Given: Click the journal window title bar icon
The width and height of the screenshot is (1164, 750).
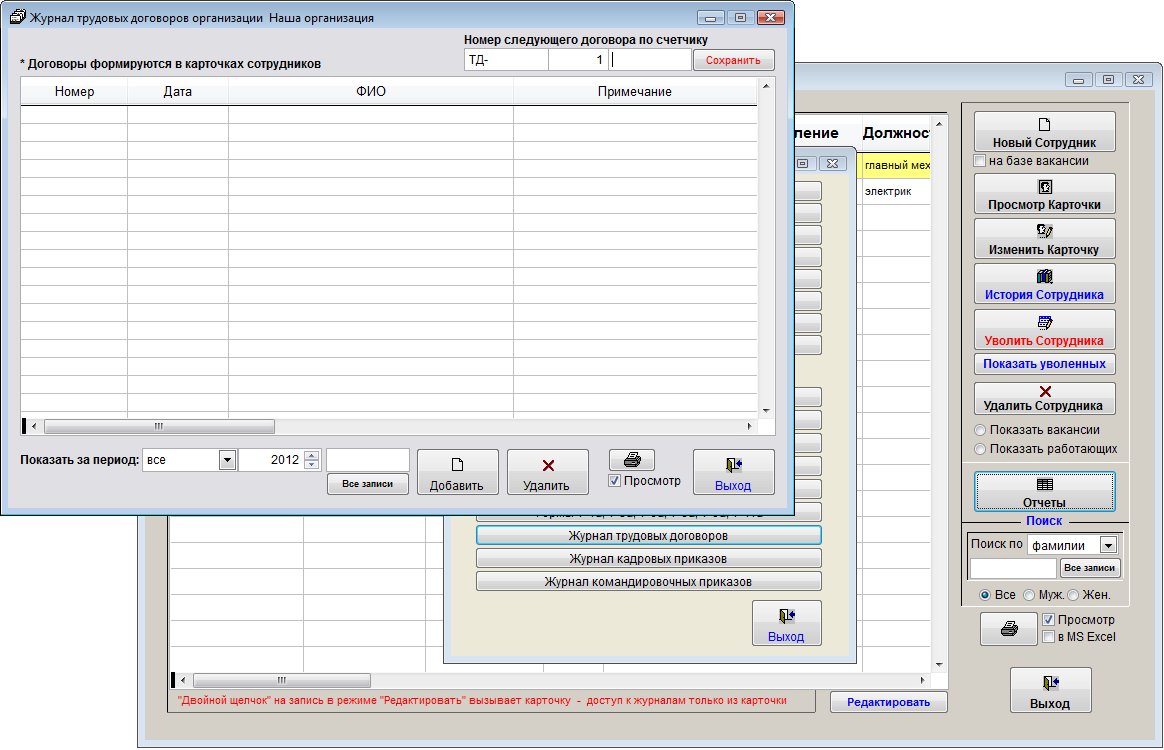Looking at the screenshot, I should (17, 16).
